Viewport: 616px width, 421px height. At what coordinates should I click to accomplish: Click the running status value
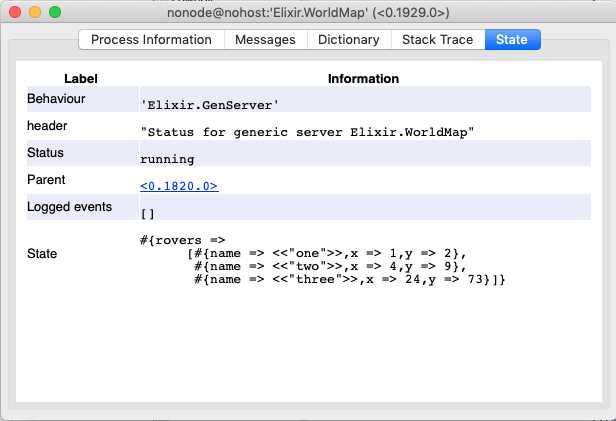[167, 159]
